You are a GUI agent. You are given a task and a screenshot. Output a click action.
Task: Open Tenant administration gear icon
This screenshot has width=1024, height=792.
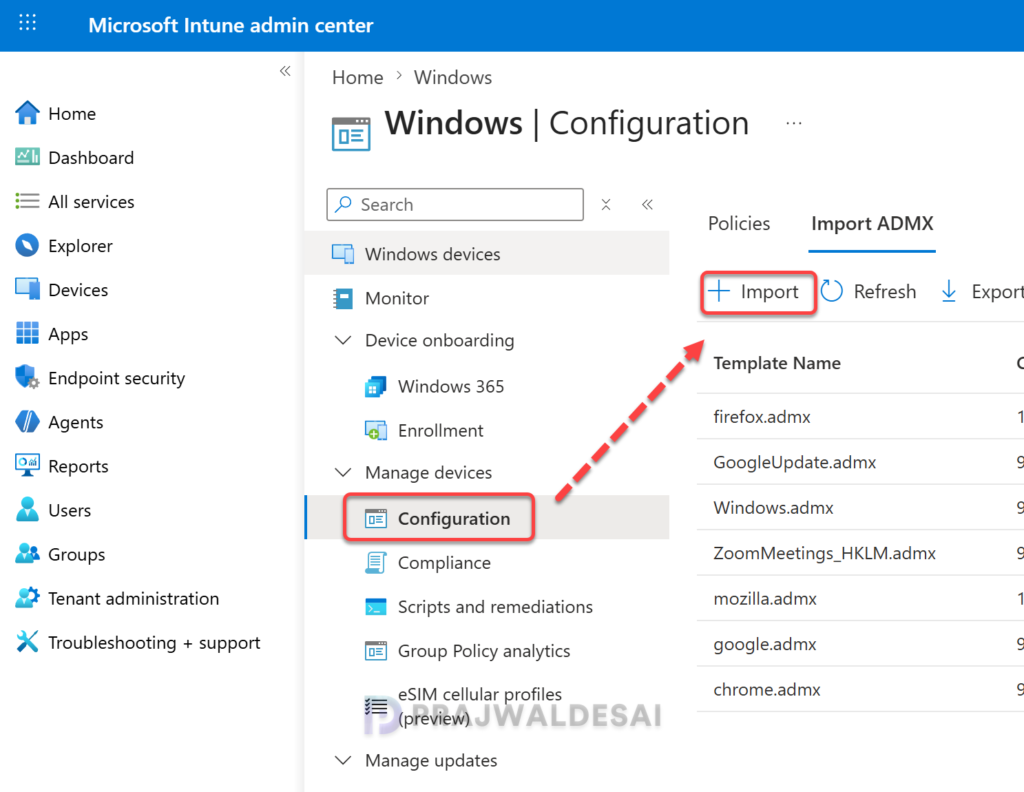click(27, 598)
